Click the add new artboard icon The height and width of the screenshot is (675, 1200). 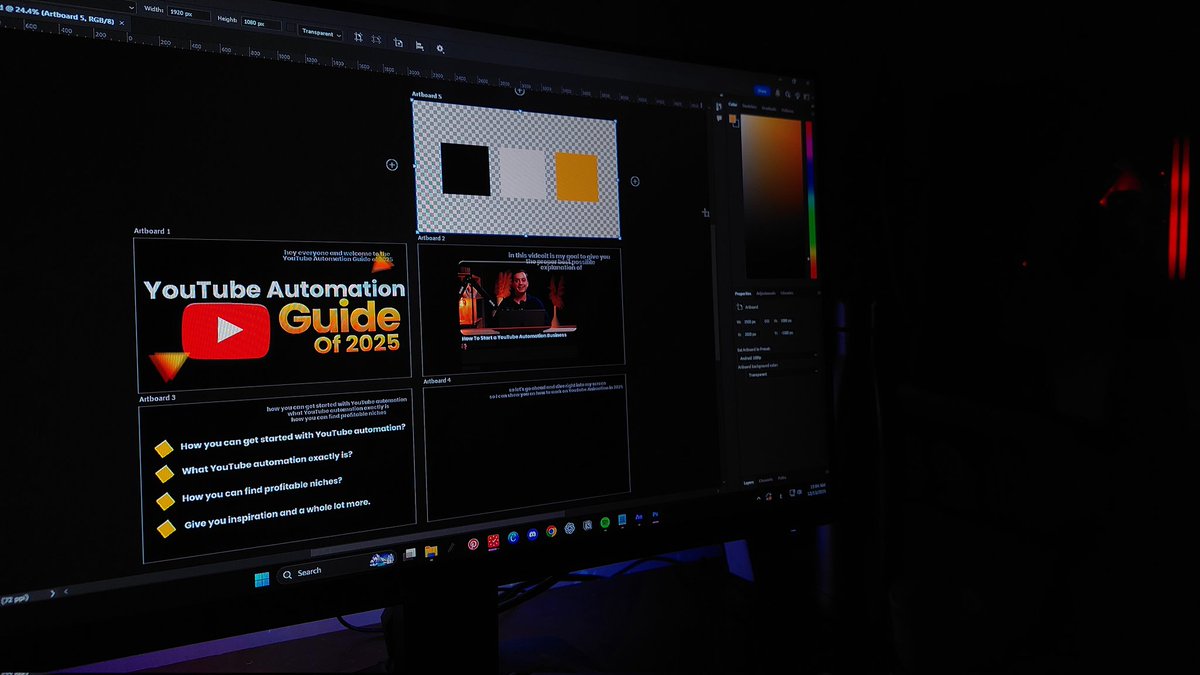tap(398, 42)
